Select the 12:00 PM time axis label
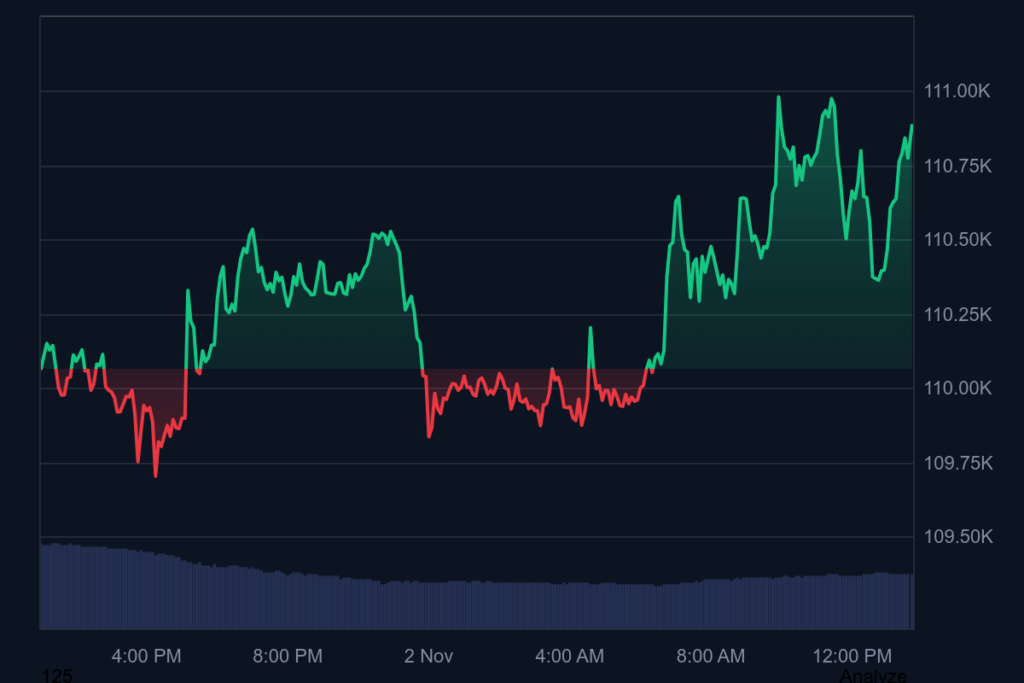 (852, 656)
